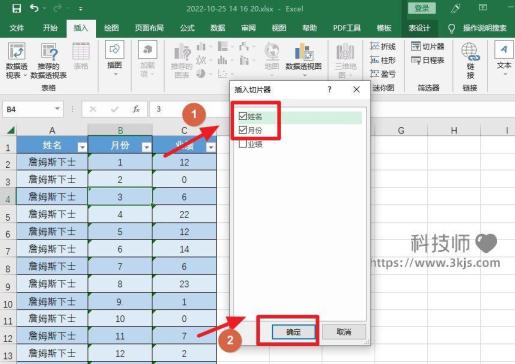Viewport: 515px width, 364px height.
Task: Open Recommended Charts (推荐的图表)
Action: tap(182, 61)
